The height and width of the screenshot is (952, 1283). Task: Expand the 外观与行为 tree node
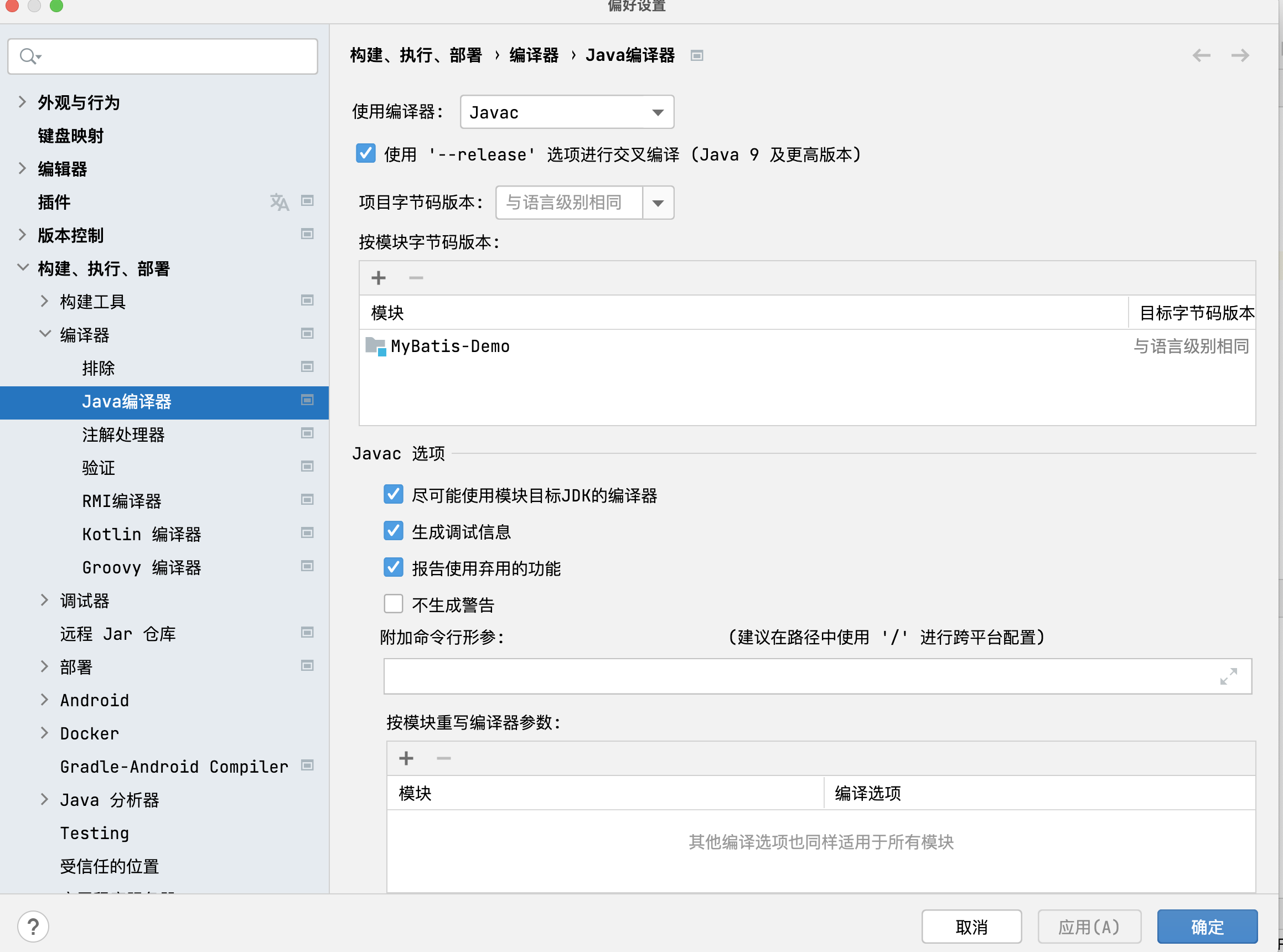click(x=22, y=102)
